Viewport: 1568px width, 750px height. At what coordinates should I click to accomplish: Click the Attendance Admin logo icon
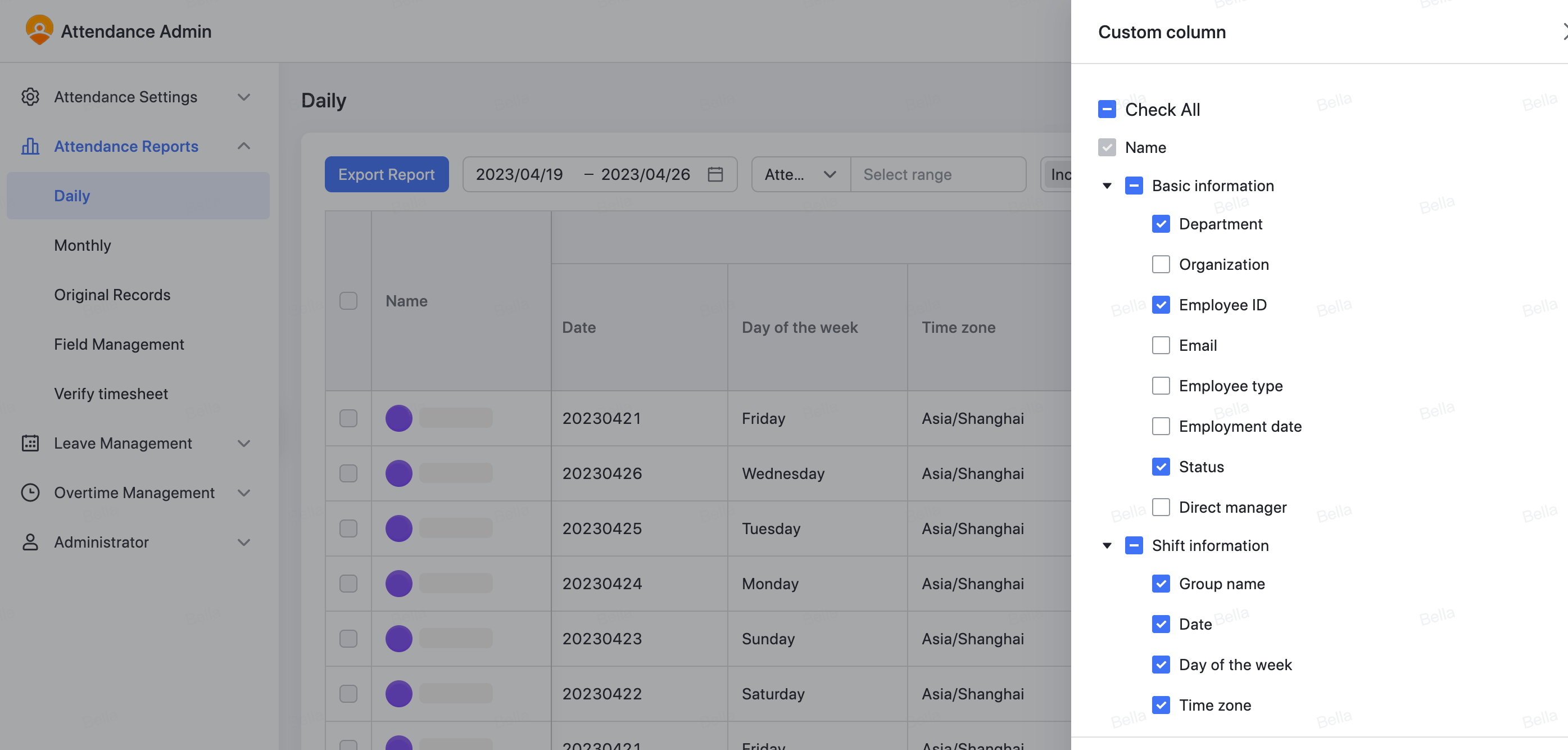(39, 30)
